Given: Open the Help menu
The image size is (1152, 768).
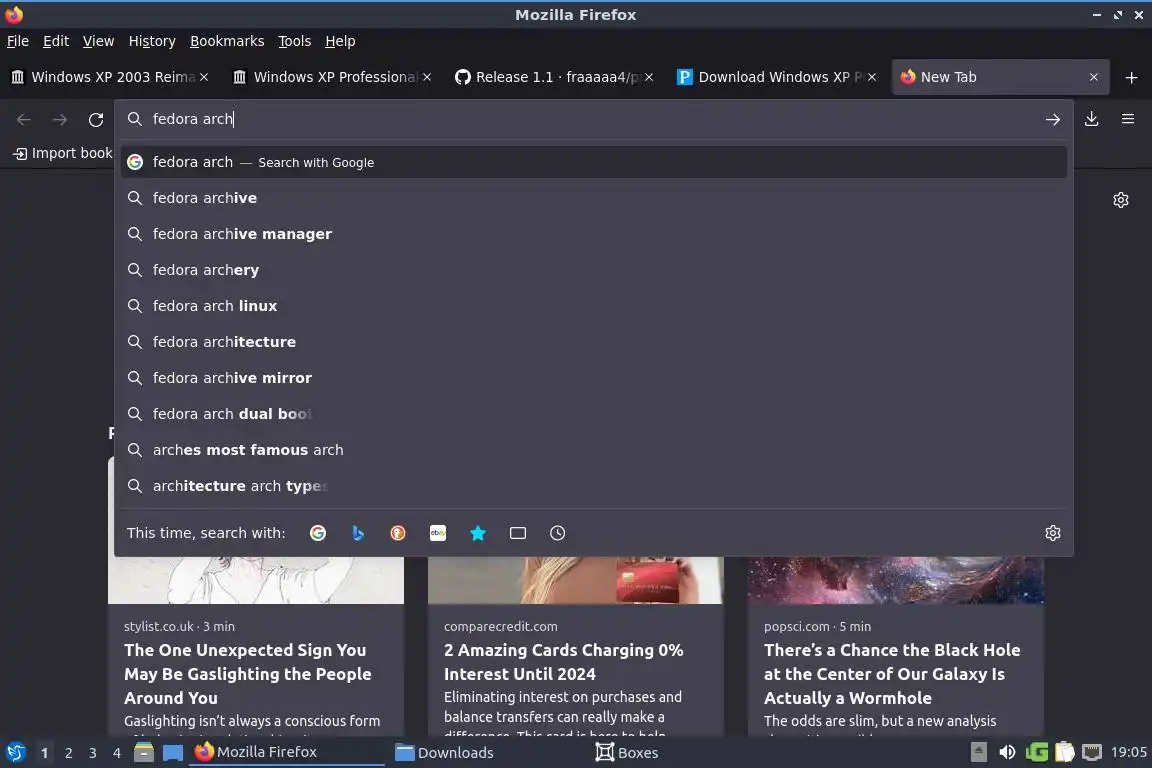Looking at the screenshot, I should [340, 41].
